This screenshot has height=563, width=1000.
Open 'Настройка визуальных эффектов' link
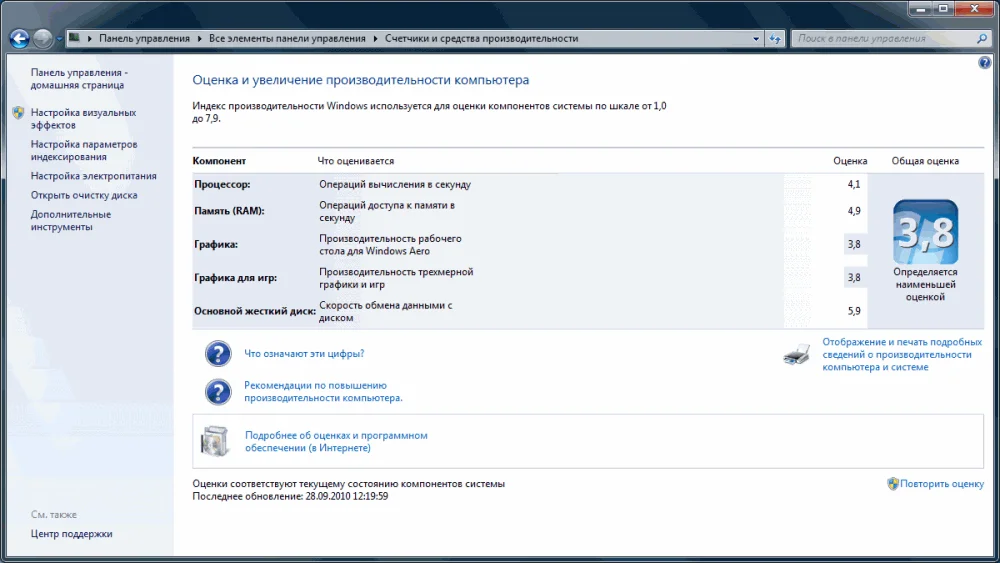click(84, 119)
